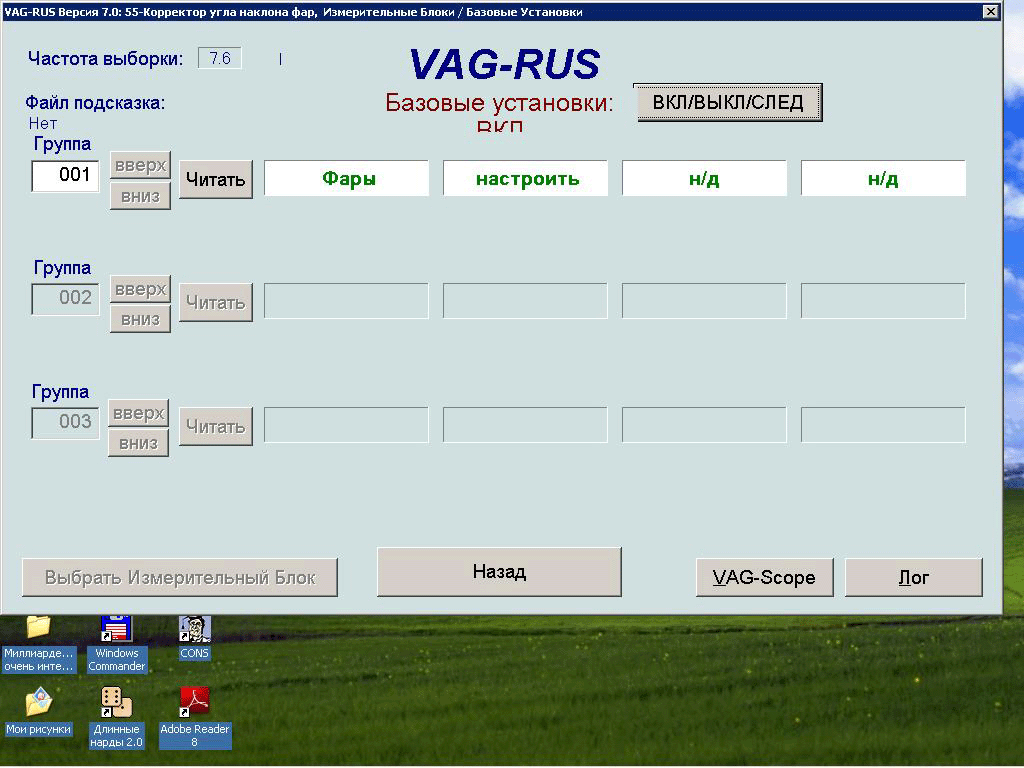
Task: Select the Фары value field
Action: click(346, 179)
